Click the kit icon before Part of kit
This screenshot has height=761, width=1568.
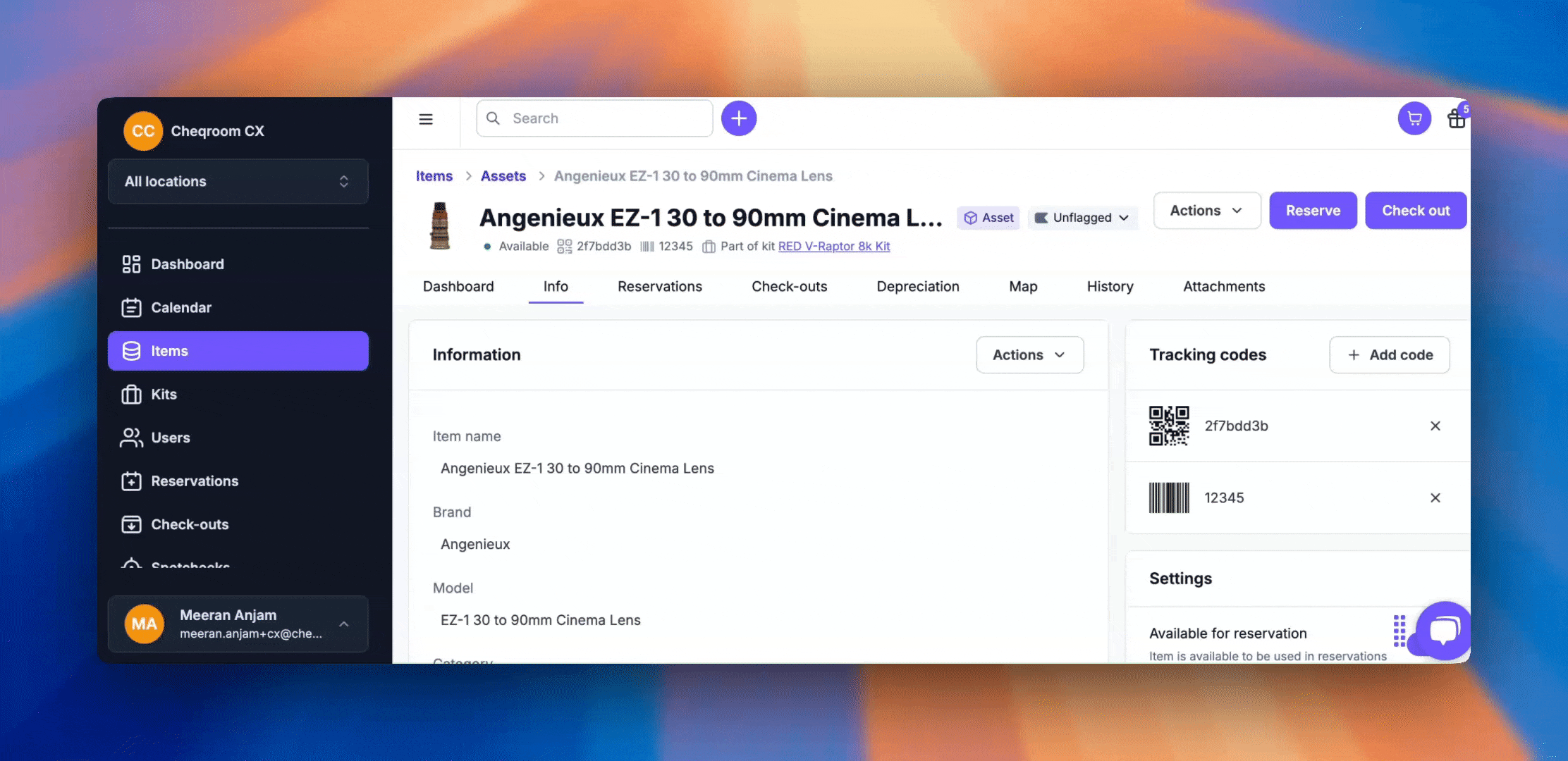click(709, 247)
